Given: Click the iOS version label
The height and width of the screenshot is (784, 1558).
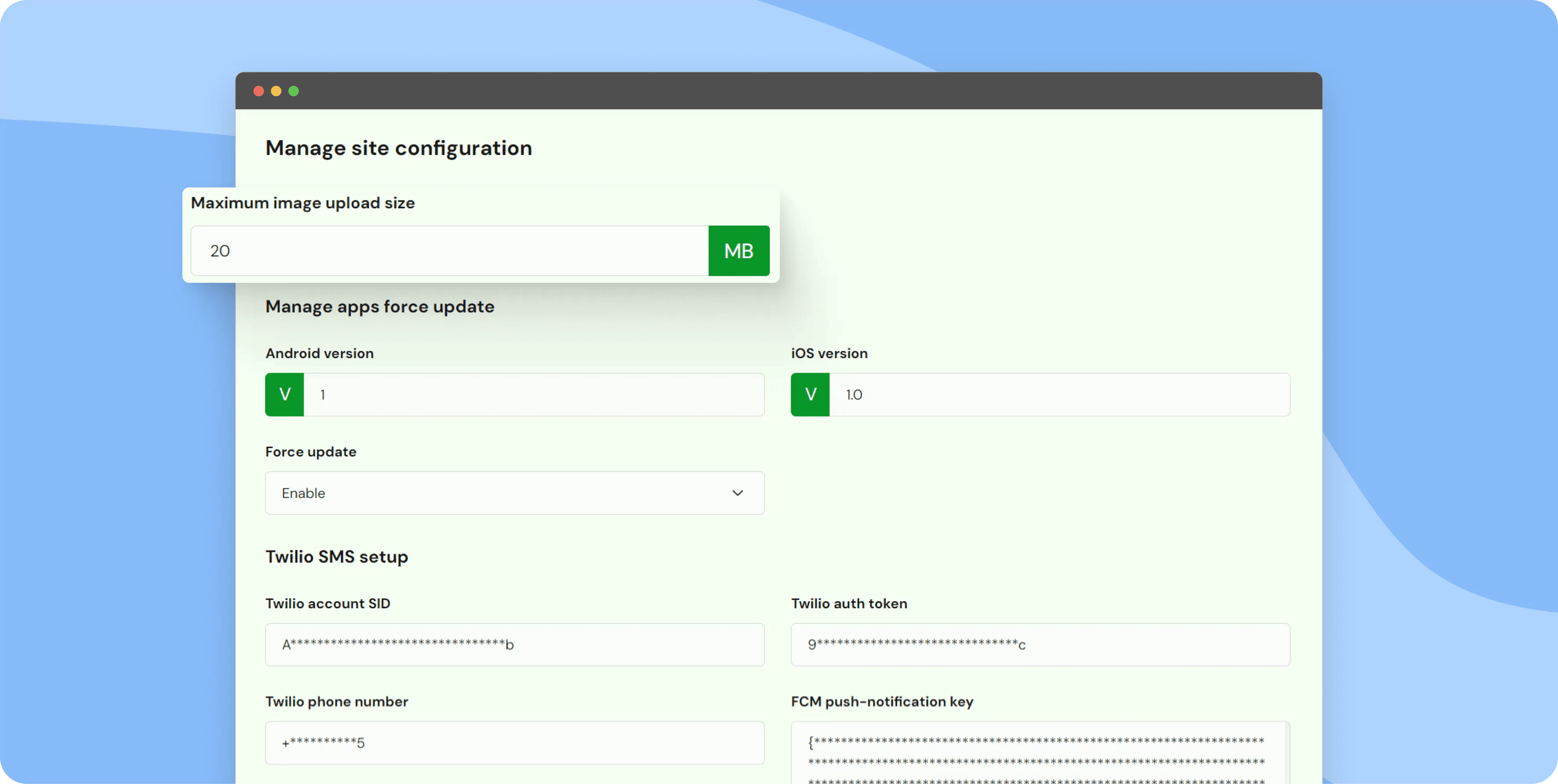Looking at the screenshot, I should coord(829,353).
